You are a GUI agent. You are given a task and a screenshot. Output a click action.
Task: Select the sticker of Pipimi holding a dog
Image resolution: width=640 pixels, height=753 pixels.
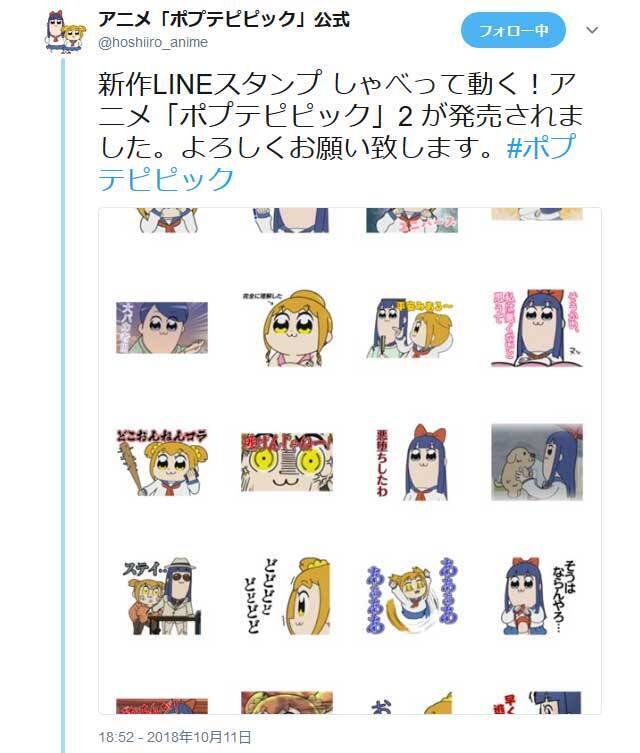[x=537, y=462]
